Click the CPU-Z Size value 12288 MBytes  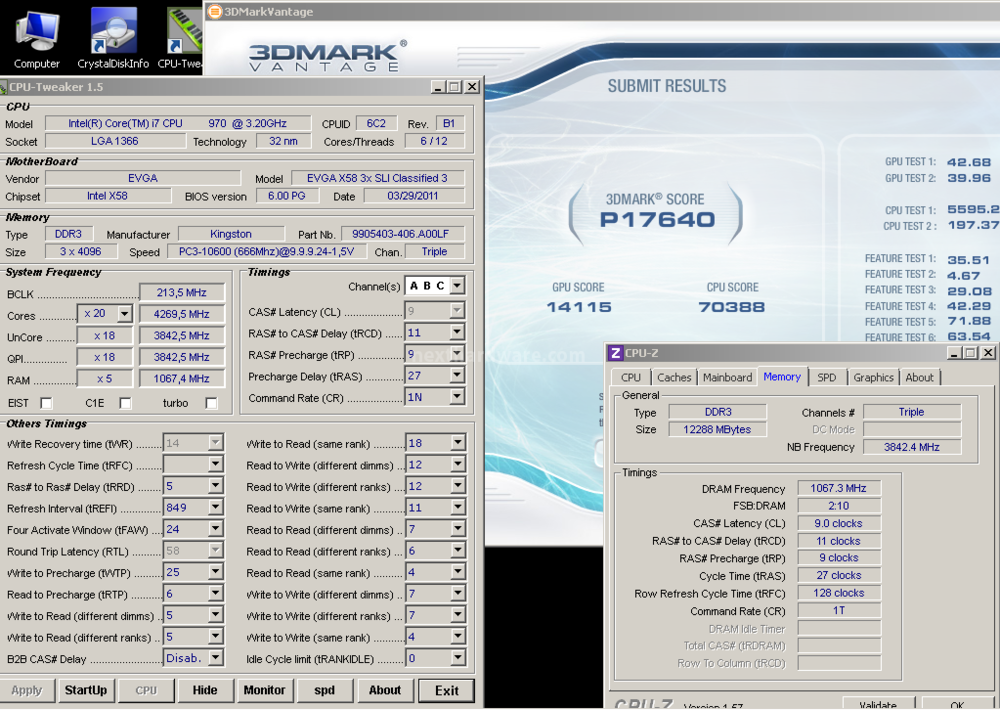[x=717, y=429]
